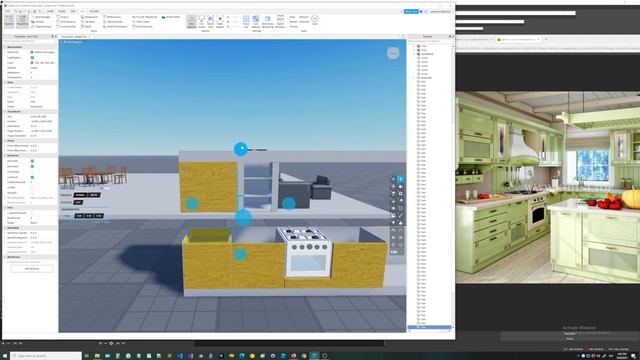This screenshot has height=360, width=640.
Task: Take a Screen Shot
Action: [211, 22]
